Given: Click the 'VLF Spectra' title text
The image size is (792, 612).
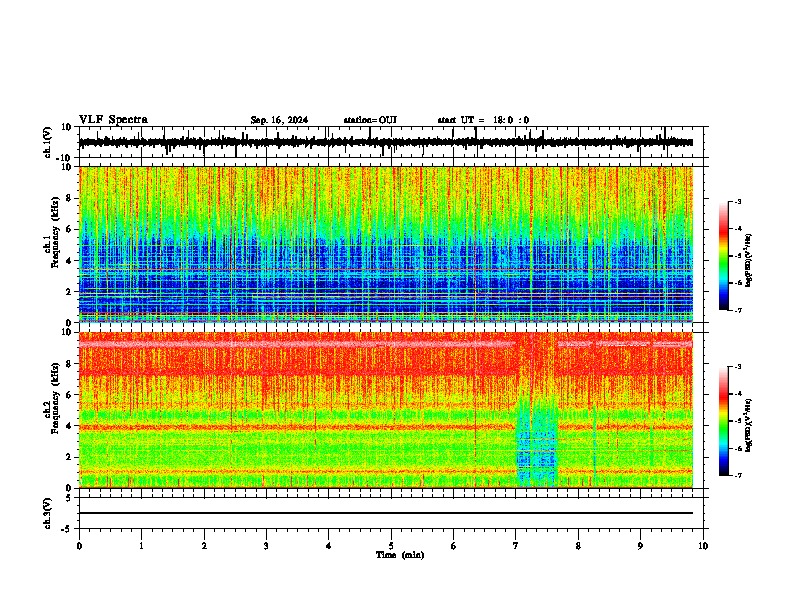Looking at the screenshot, I should click(113, 120).
